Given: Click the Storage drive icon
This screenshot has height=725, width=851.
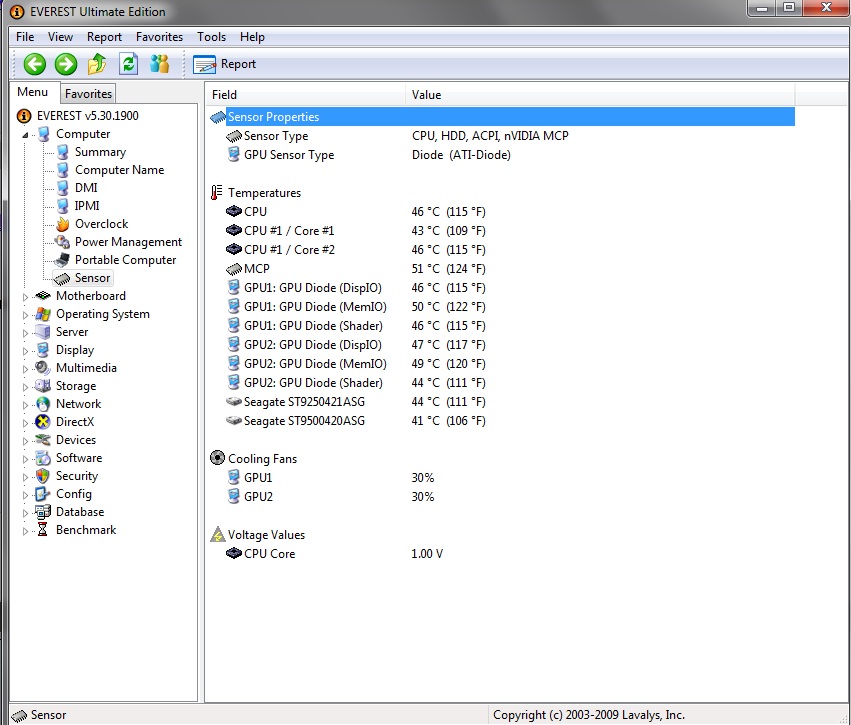Looking at the screenshot, I should [x=43, y=386].
